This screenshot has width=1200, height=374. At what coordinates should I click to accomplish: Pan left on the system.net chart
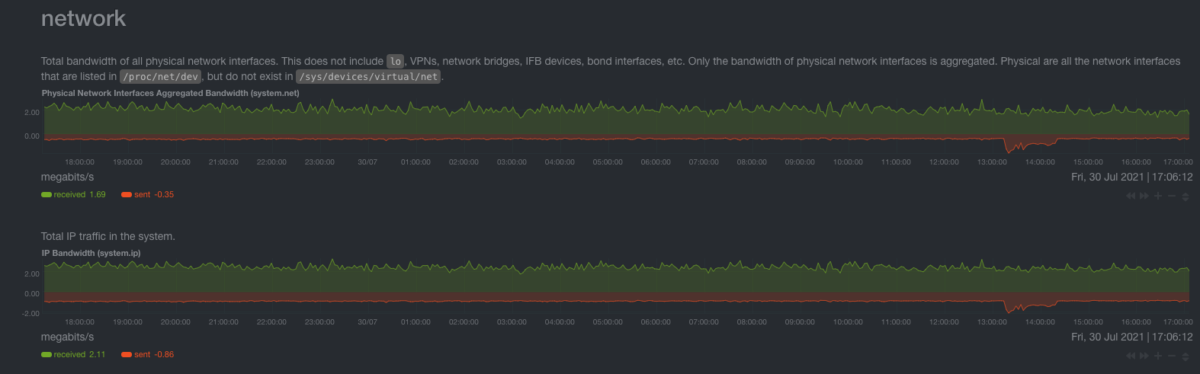pos(1131,196)
